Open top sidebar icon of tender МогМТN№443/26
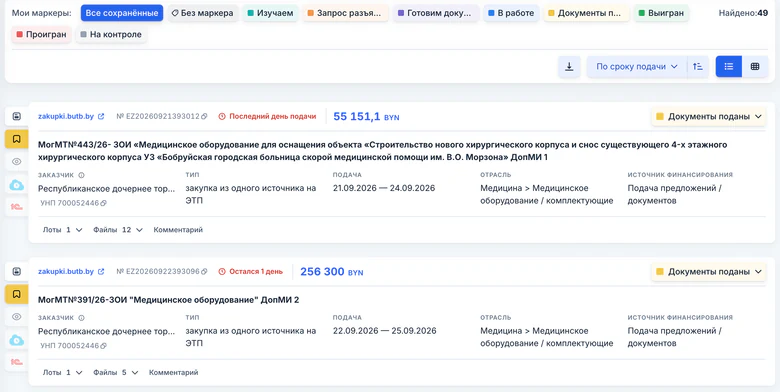 (x=17, y=116)
